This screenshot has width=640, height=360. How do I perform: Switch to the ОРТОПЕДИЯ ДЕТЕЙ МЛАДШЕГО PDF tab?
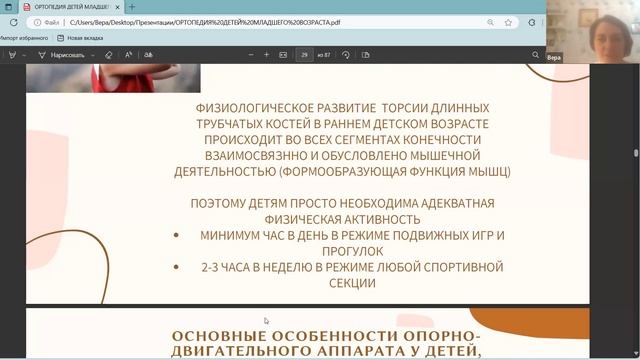tap(72, 7)
